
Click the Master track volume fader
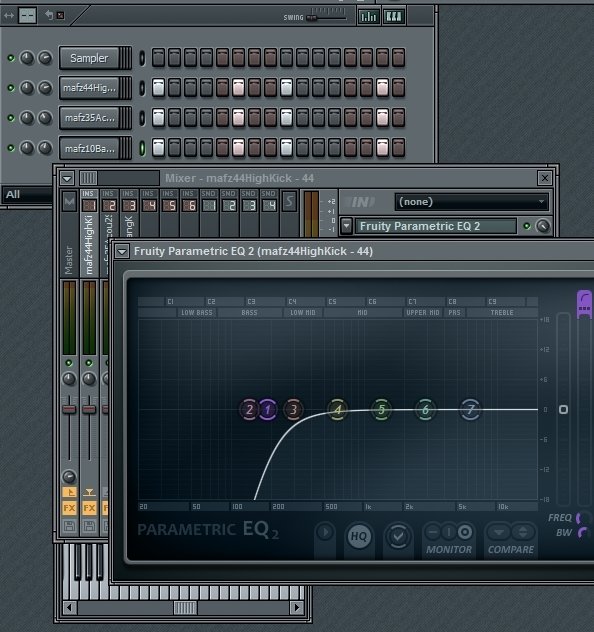(69, 409)
